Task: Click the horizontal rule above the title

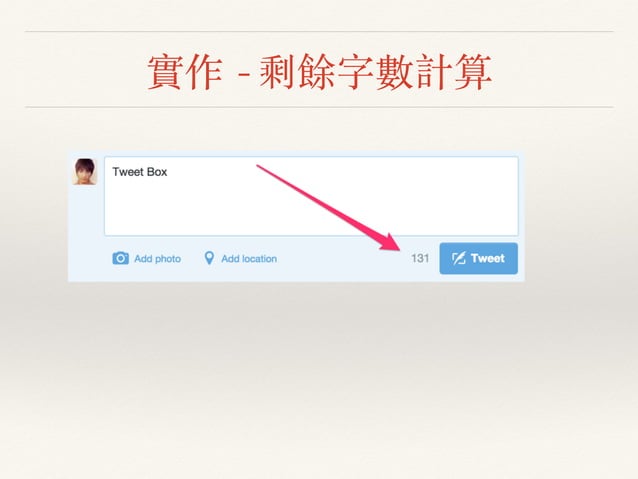Action: [319, 31]
